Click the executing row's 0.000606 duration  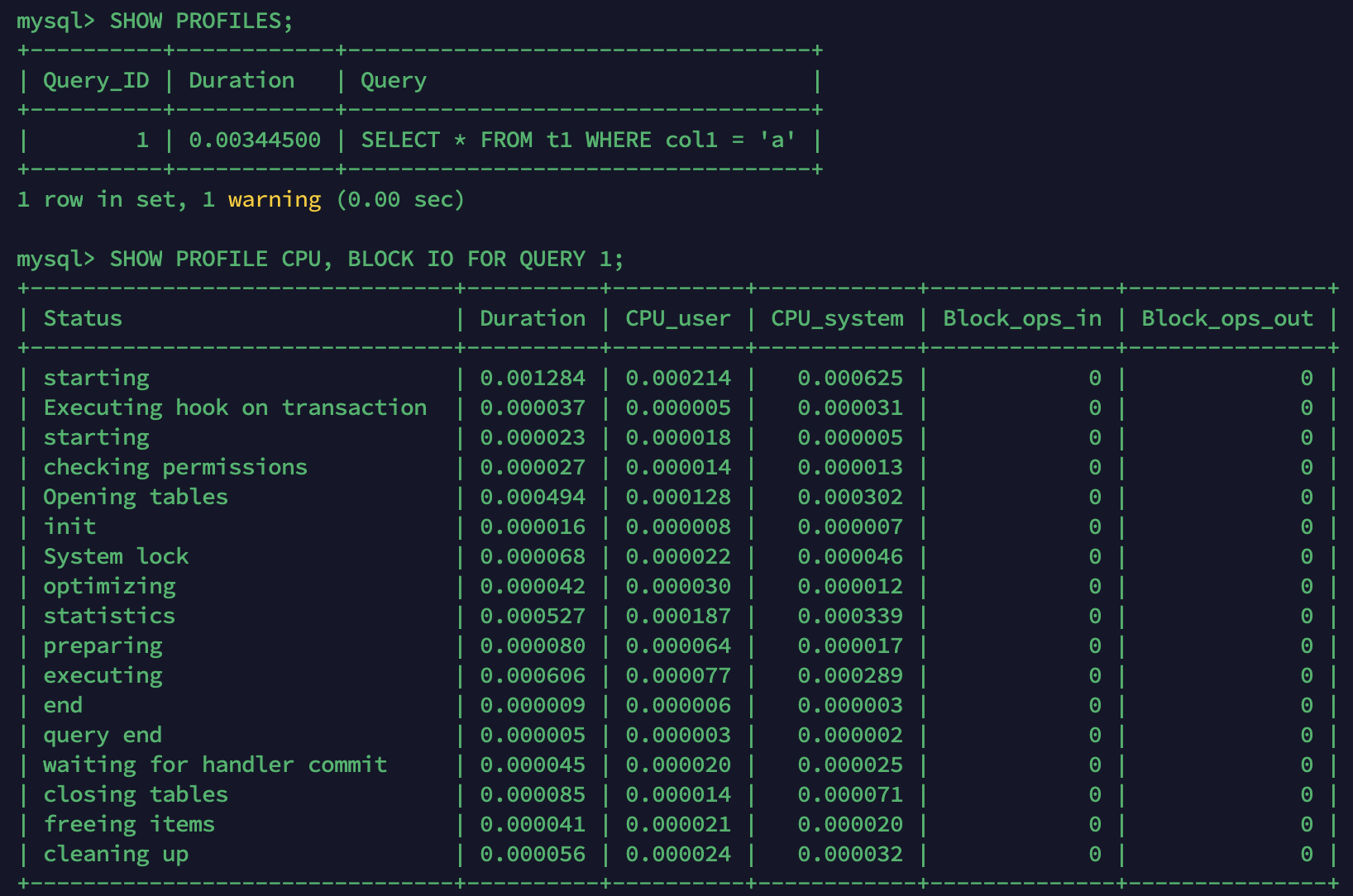(x=533, y=675)
